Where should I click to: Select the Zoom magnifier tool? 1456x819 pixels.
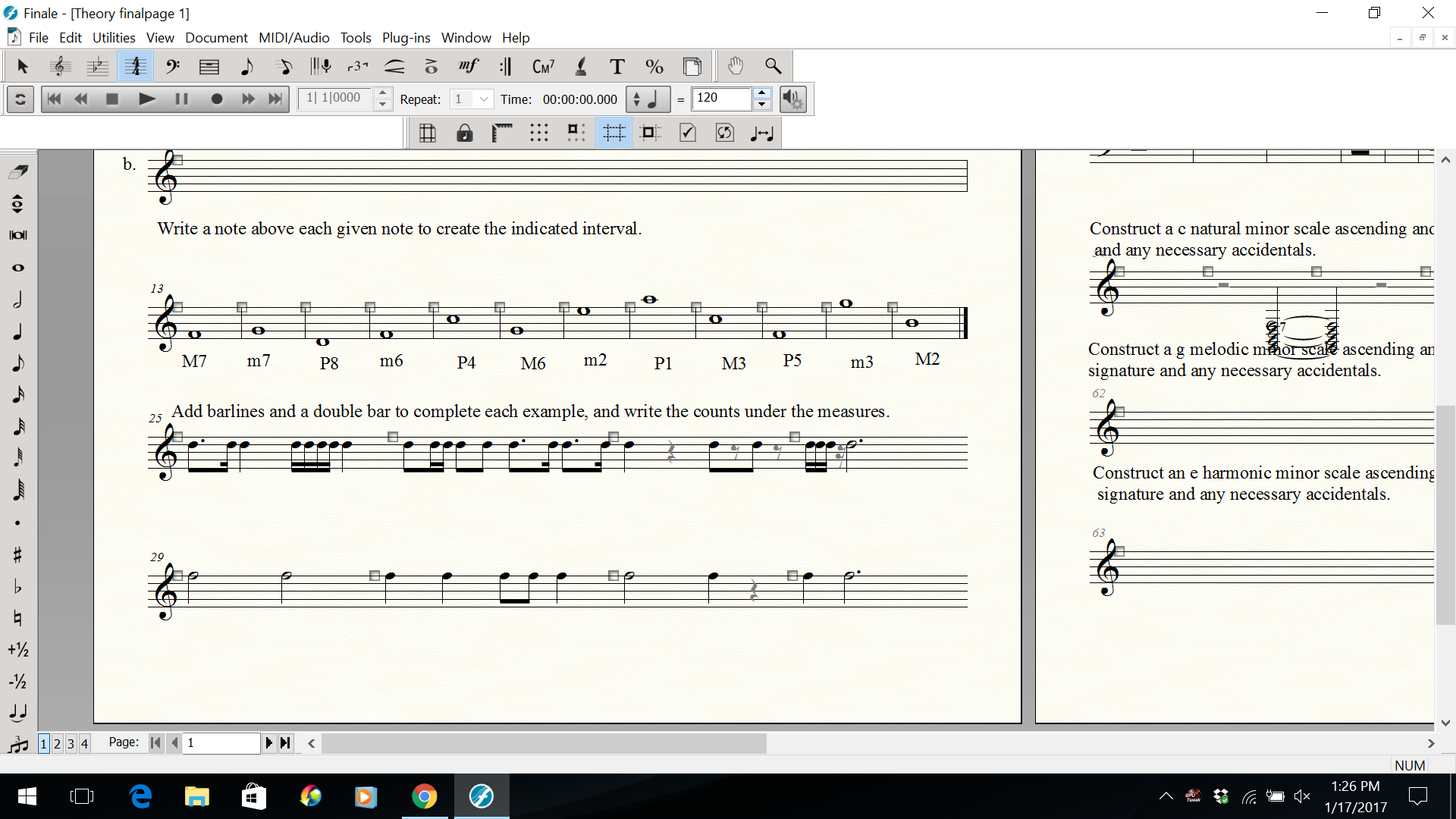point(773,67)
